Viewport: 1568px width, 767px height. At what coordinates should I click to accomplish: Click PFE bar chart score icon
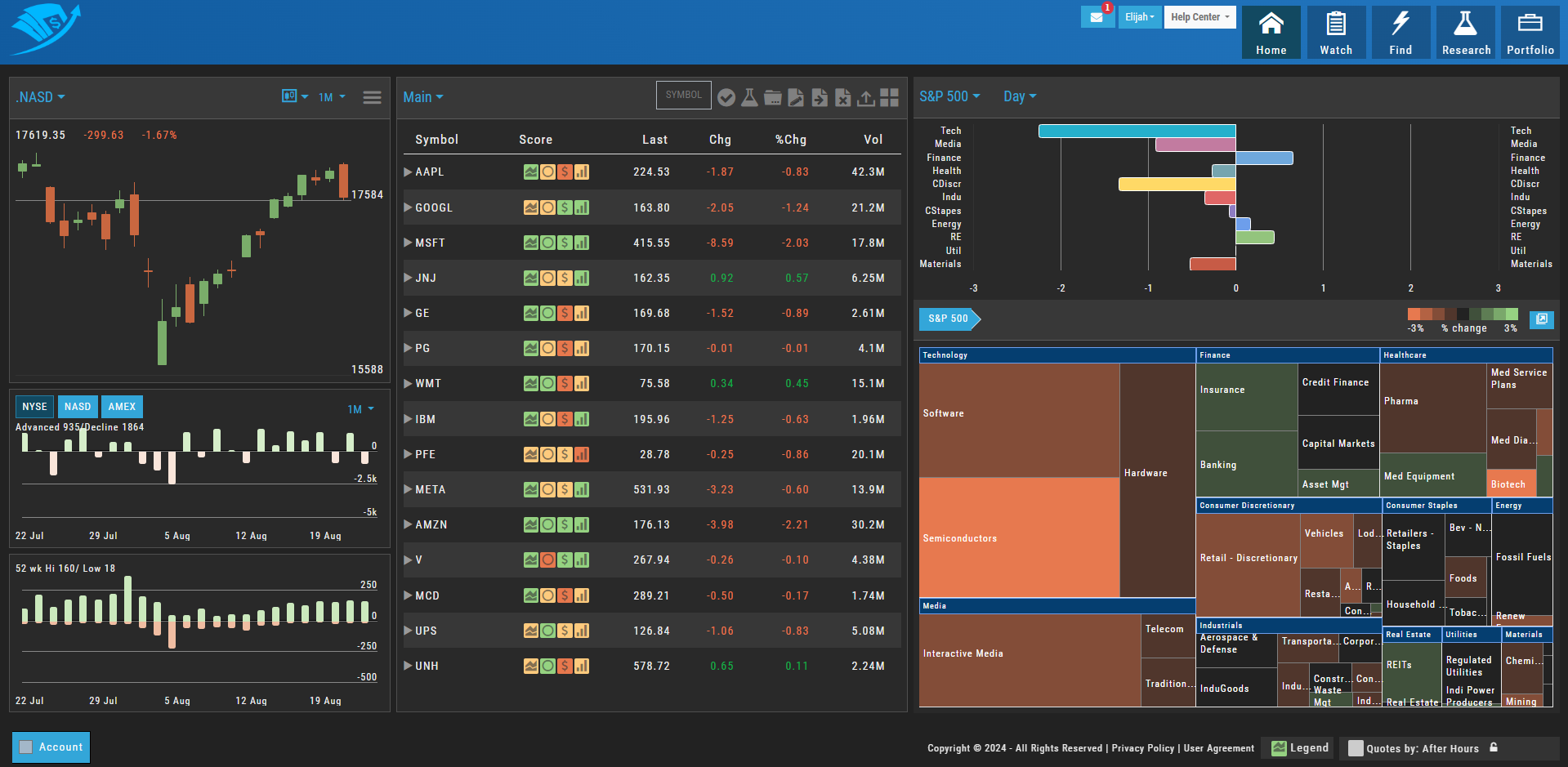click(x=582, y=454)
